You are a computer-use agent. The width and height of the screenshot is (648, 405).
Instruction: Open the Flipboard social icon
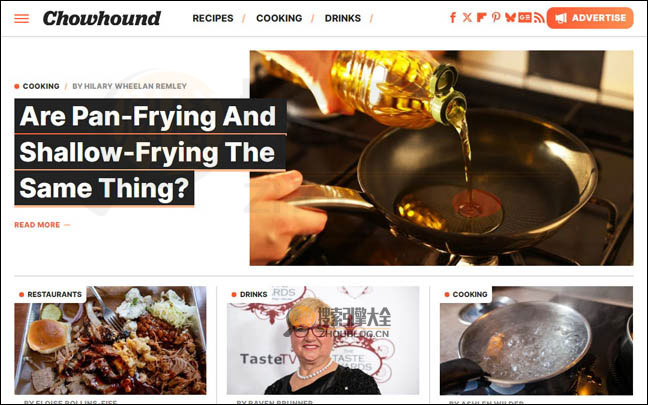pos(481,17)
